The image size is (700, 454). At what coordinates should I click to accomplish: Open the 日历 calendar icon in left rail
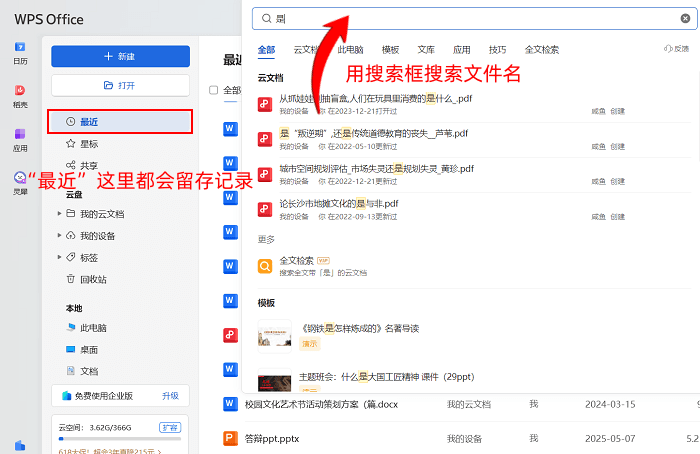tap(20, 49)
